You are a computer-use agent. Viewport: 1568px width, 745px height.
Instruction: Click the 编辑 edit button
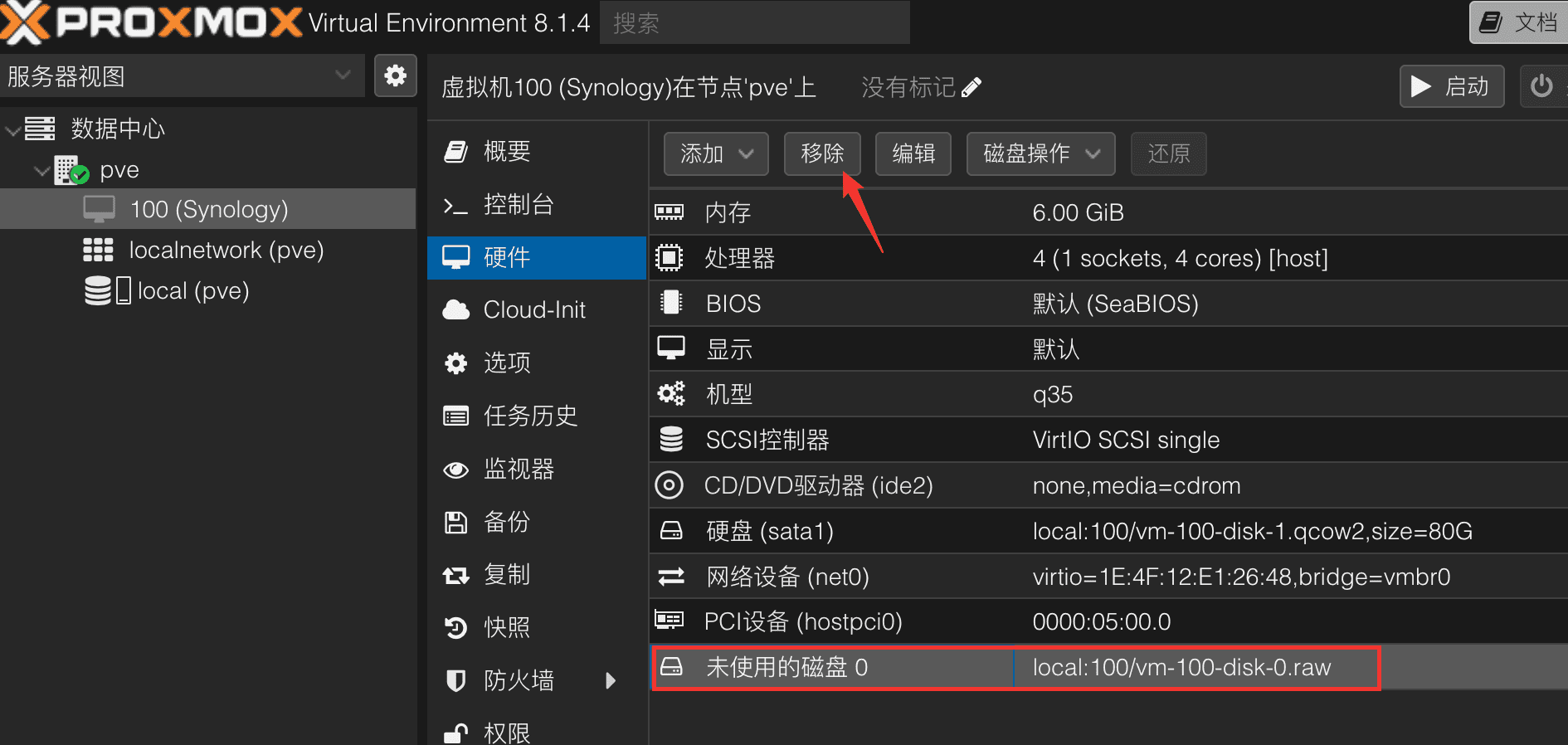(x=913, y=153)
